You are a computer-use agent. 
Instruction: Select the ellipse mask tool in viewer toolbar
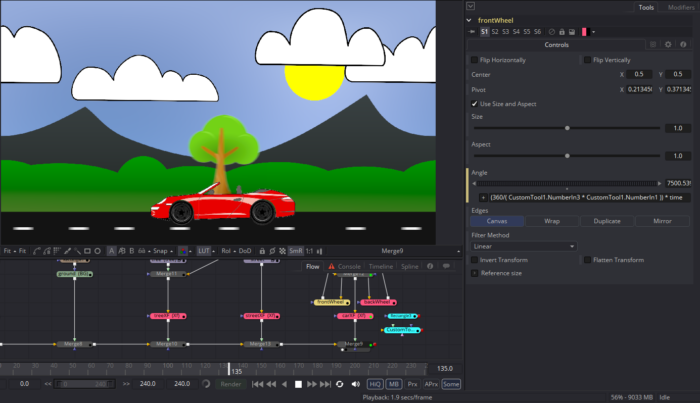tap(97, 251)
